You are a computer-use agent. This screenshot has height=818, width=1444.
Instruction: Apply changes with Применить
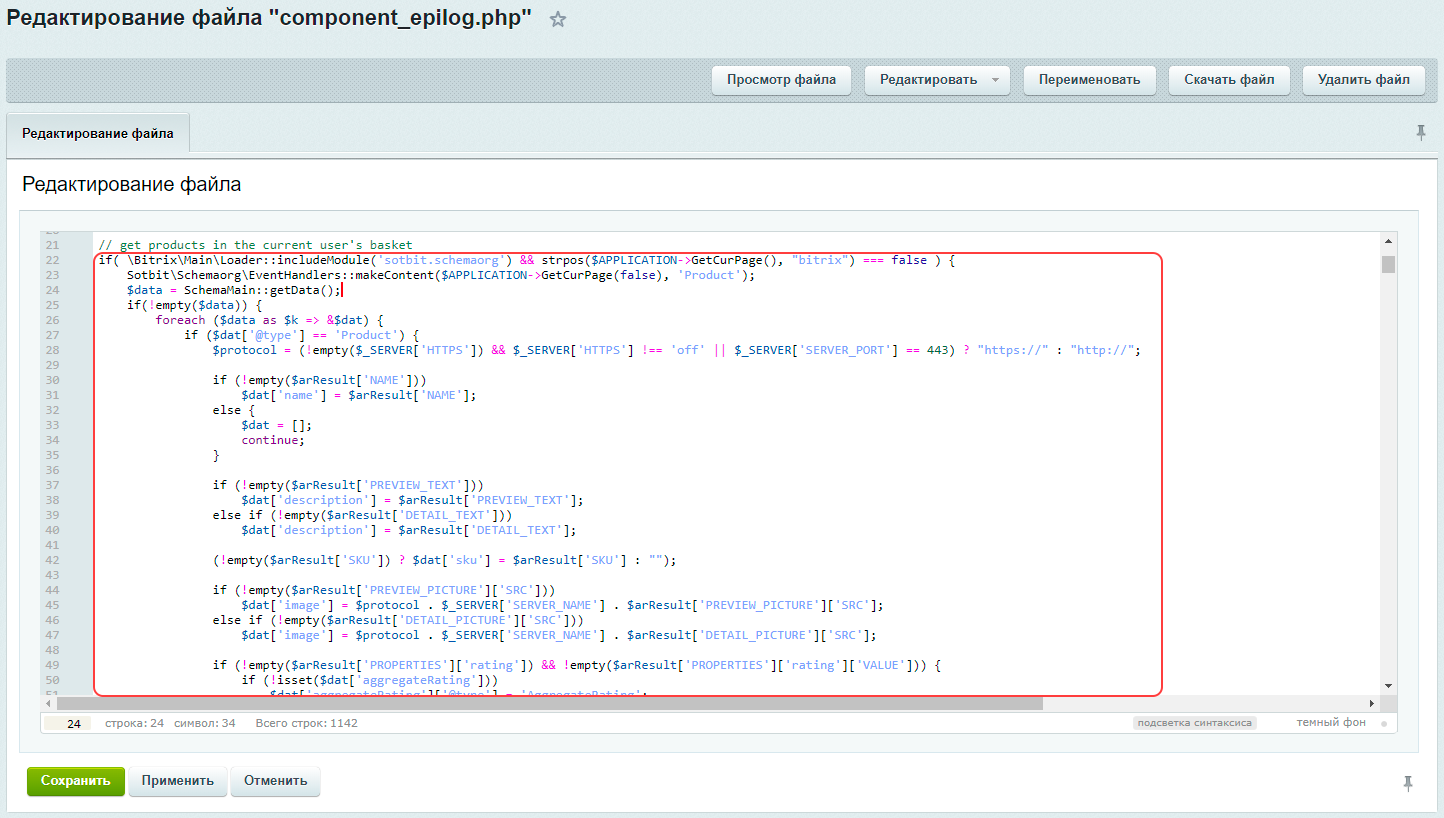(177, 781)
